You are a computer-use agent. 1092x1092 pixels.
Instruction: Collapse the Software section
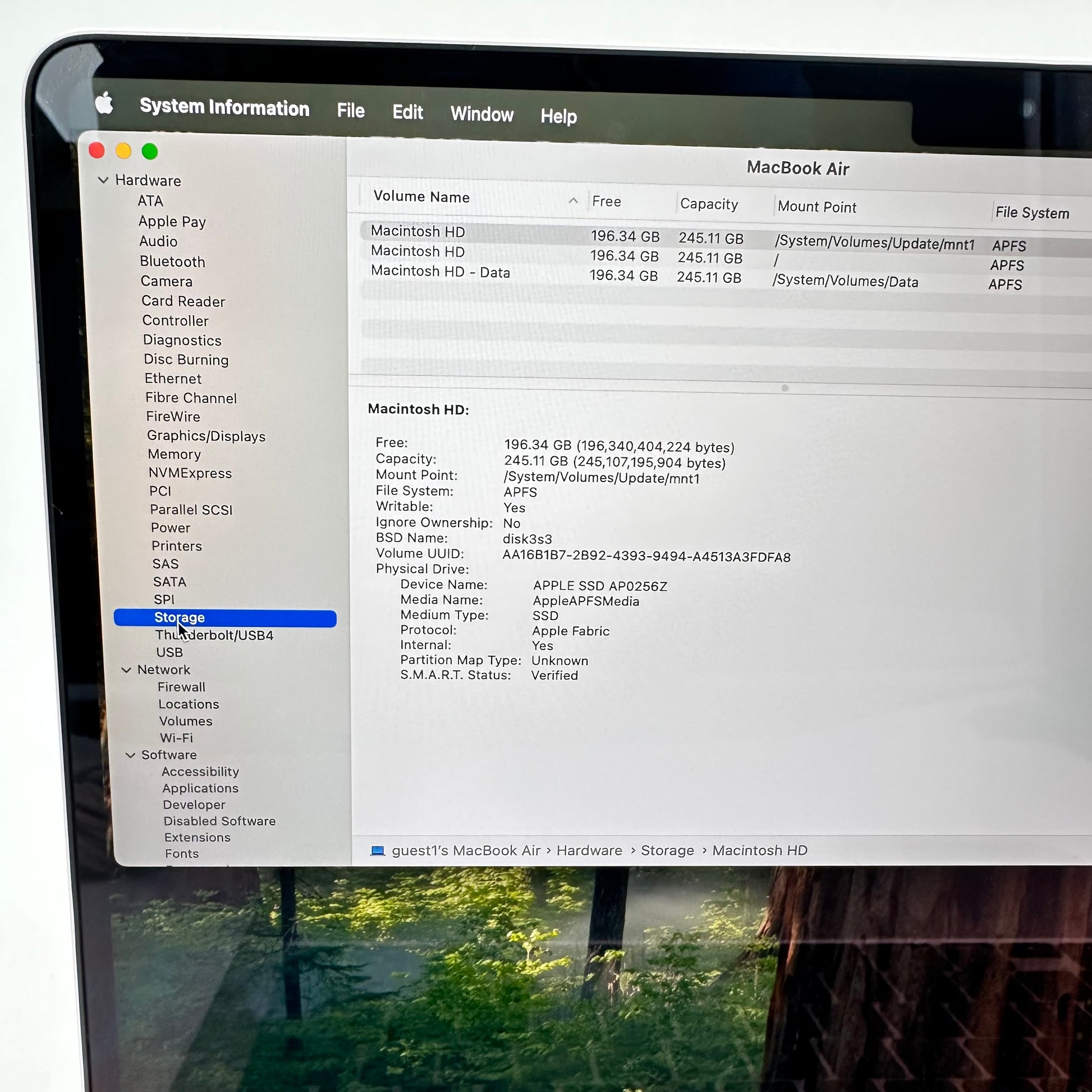point(130,755)
